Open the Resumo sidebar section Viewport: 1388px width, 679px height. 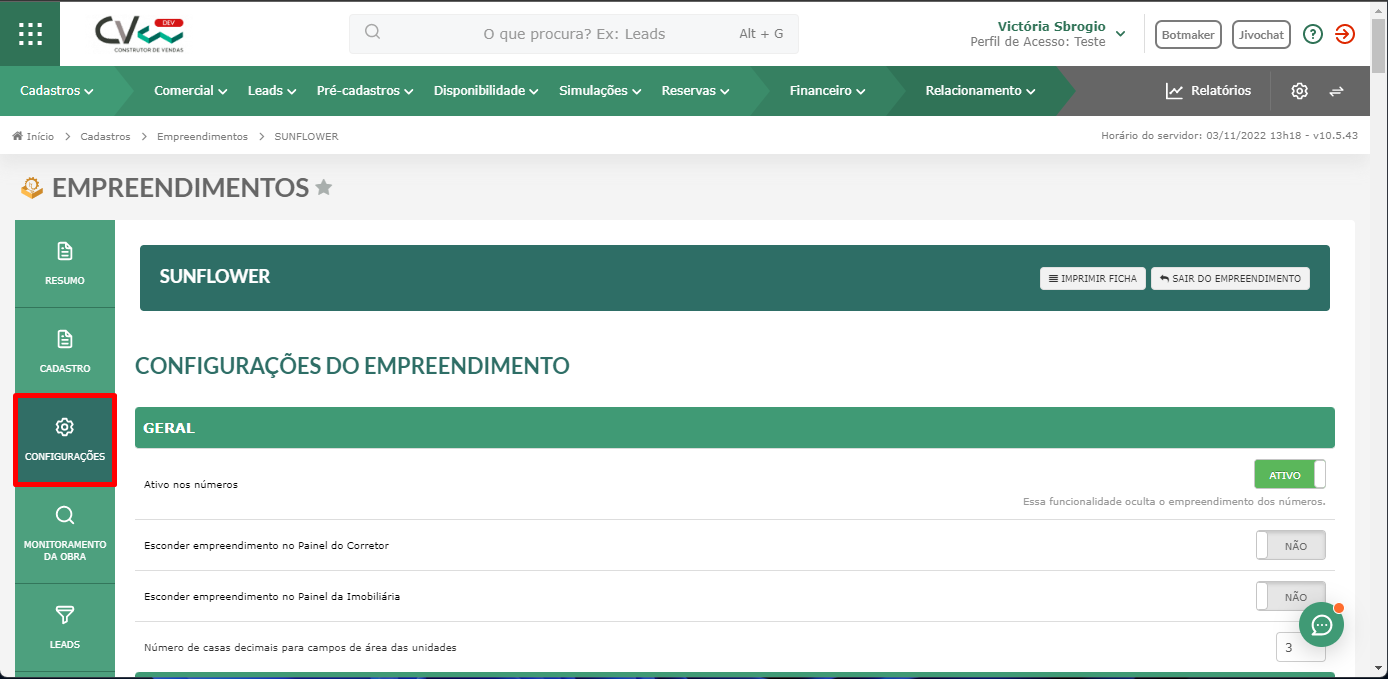pyautogui.click(x=65, y=264)
